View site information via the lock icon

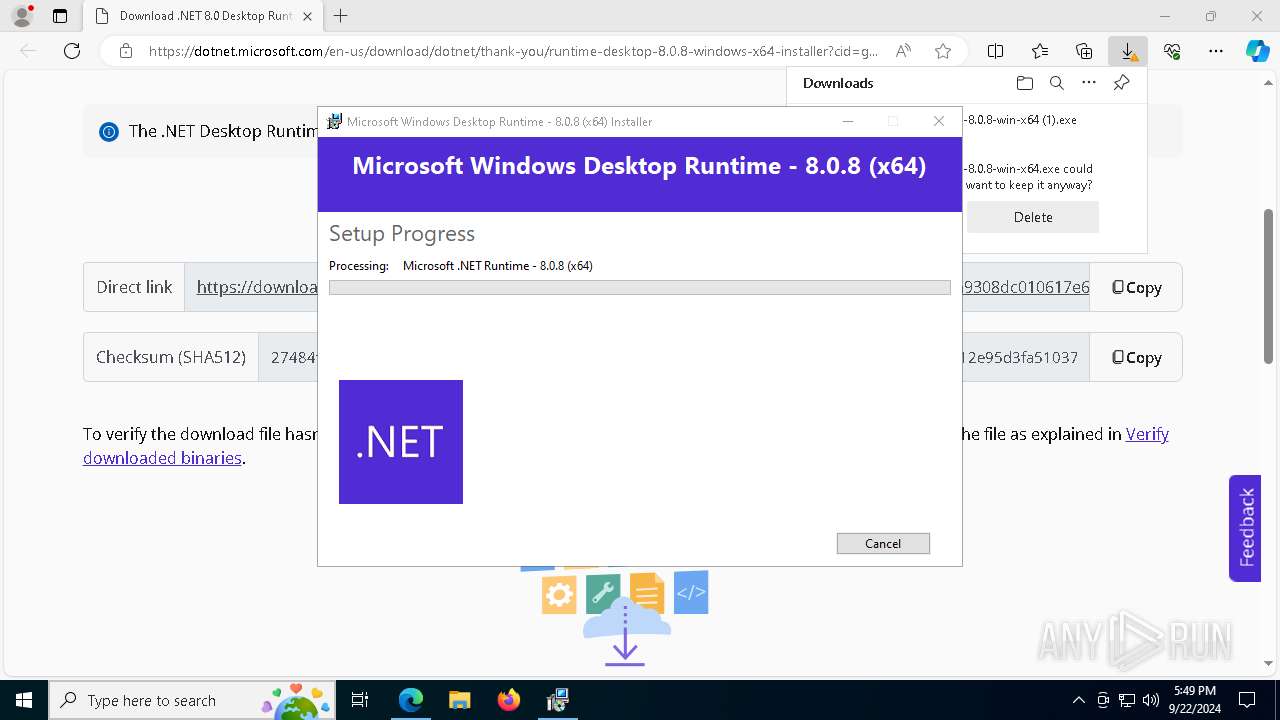pos(126,51)
